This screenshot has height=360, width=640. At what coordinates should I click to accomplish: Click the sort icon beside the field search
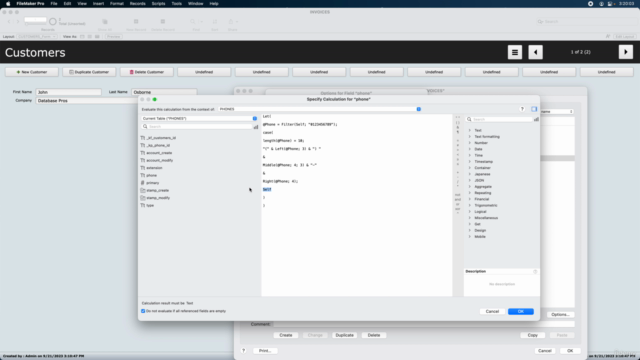[256, 127]
